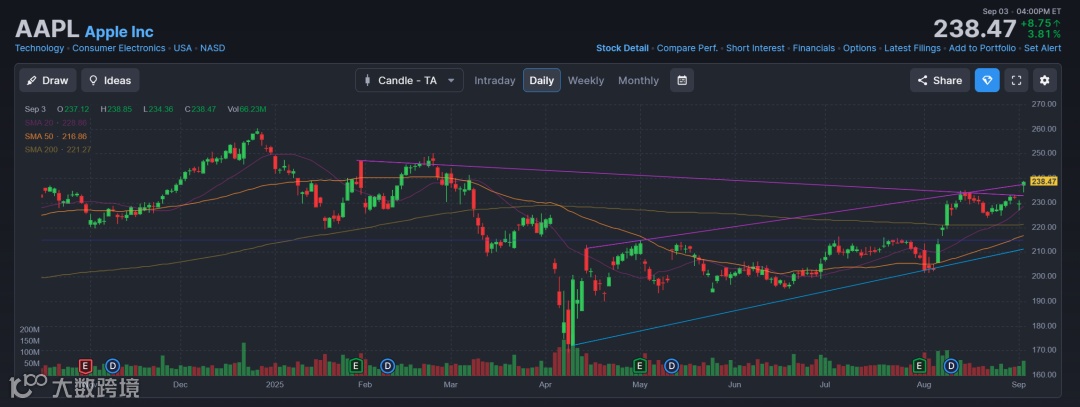Screen dimensions: 1080x407
Task: Click the earnings E marker near Feb
Action: (356, 366)
